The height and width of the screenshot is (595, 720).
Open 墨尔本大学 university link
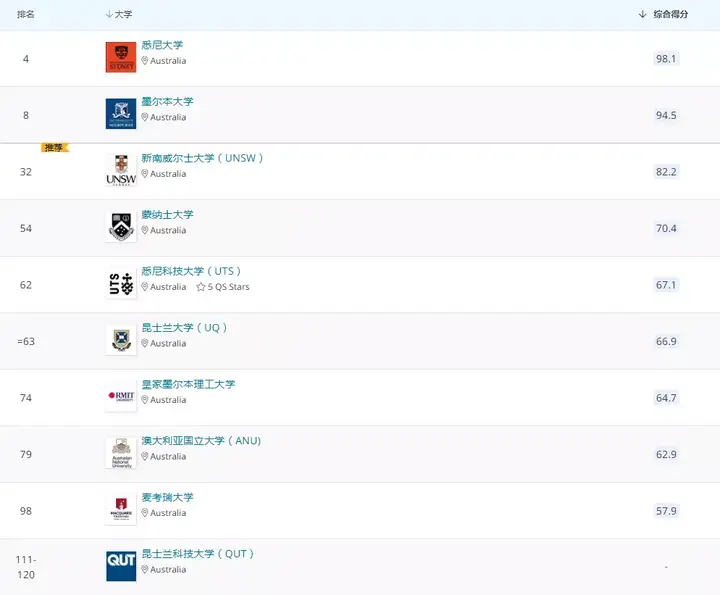[167, 101]
